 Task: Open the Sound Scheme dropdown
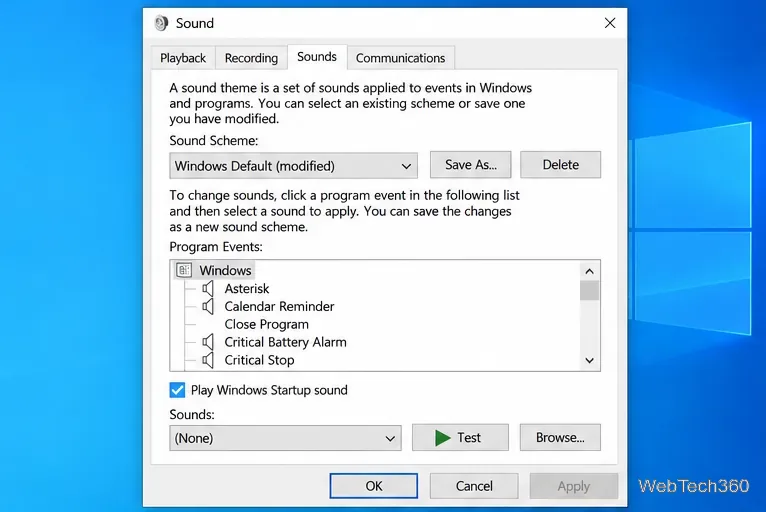(293, 166)
